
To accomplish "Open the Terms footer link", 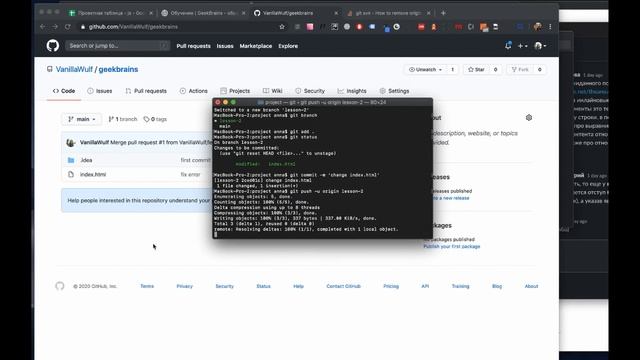I will click(x=147, y=286).
